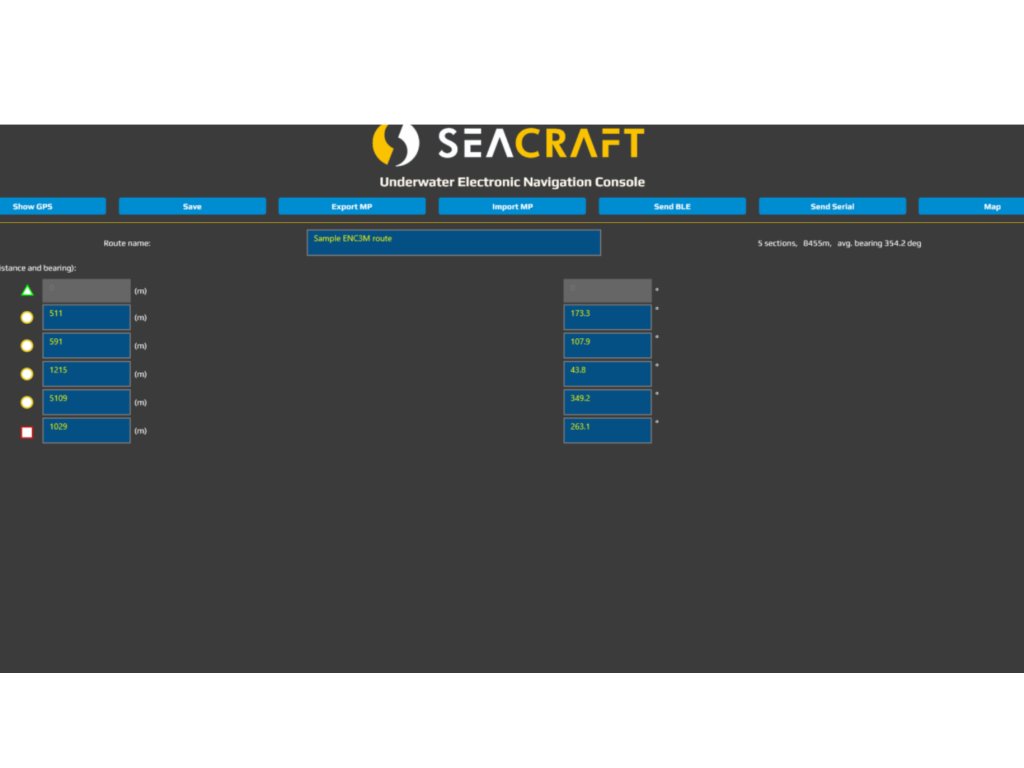Screen dimensions: 1024x768
Task: Edit bearing field showing 43.8
Action: click(607, 374)
